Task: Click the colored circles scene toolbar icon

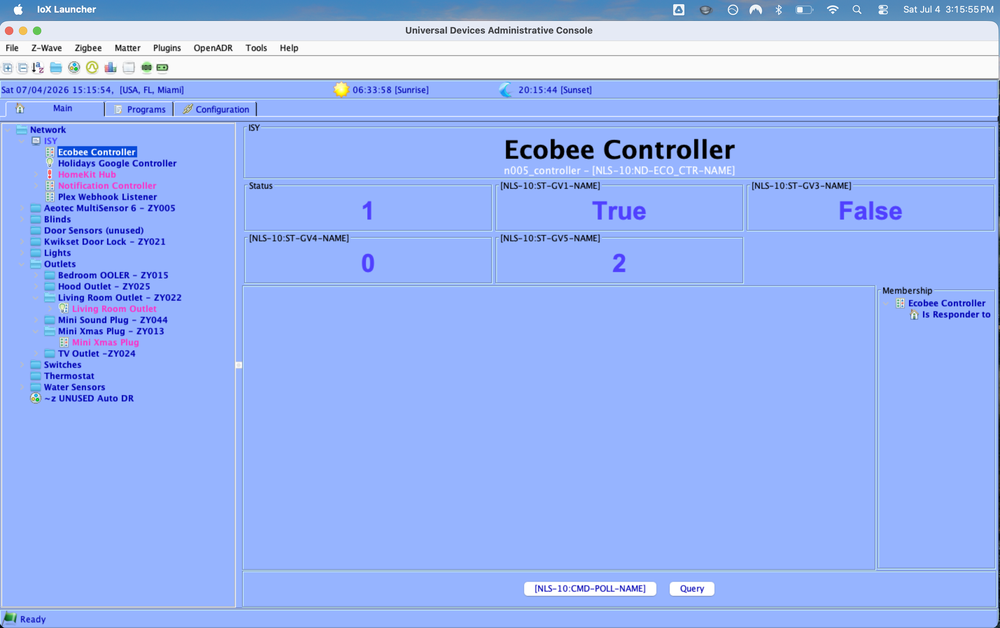Action: click(x=74, y=68)
